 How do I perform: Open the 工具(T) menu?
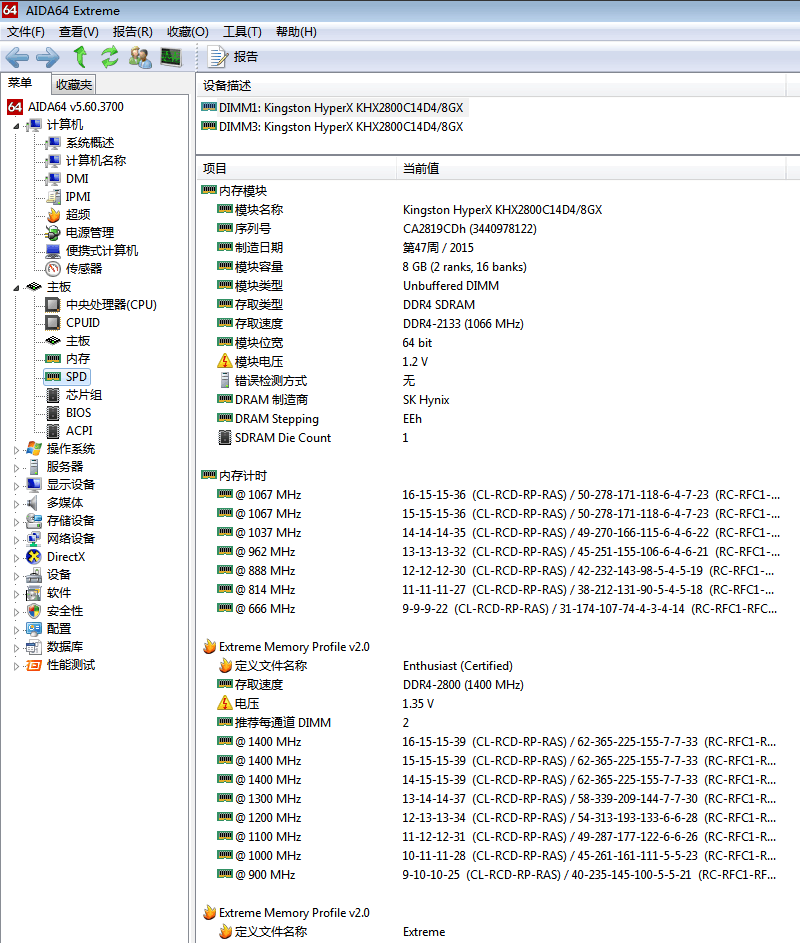click(242, 32)
